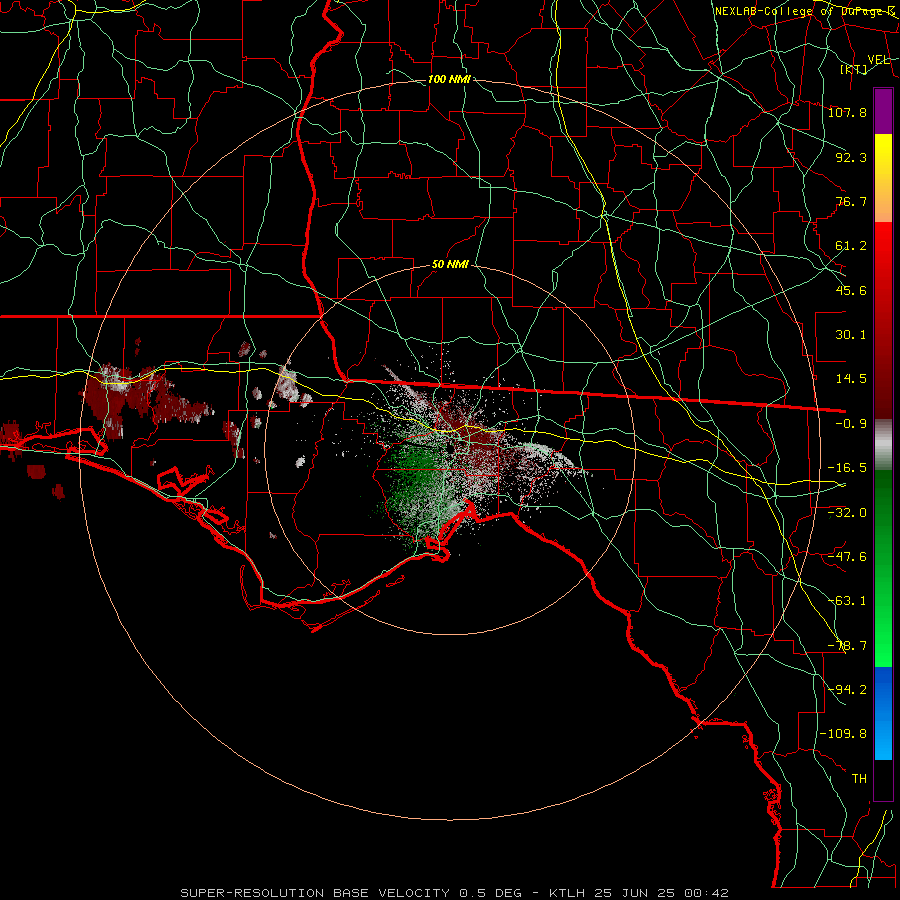Image resolution: width=900 pixels, height=900 pixels.
Task: Click the -32.0 velocity scale value
Action: [847, 513]
